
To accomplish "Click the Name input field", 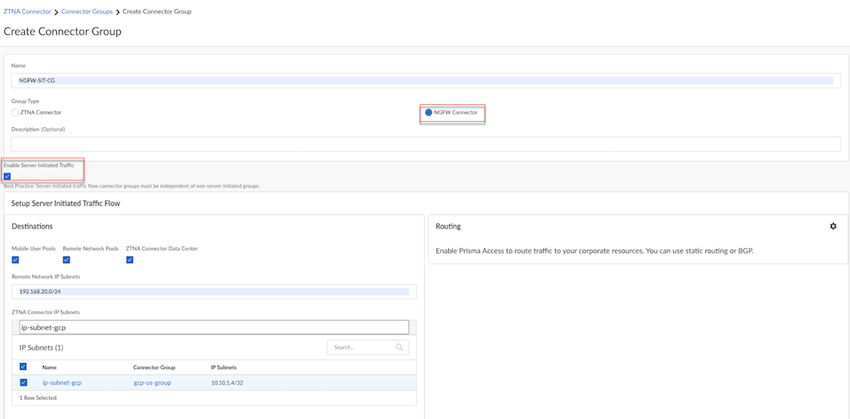I will click(425, 79).
